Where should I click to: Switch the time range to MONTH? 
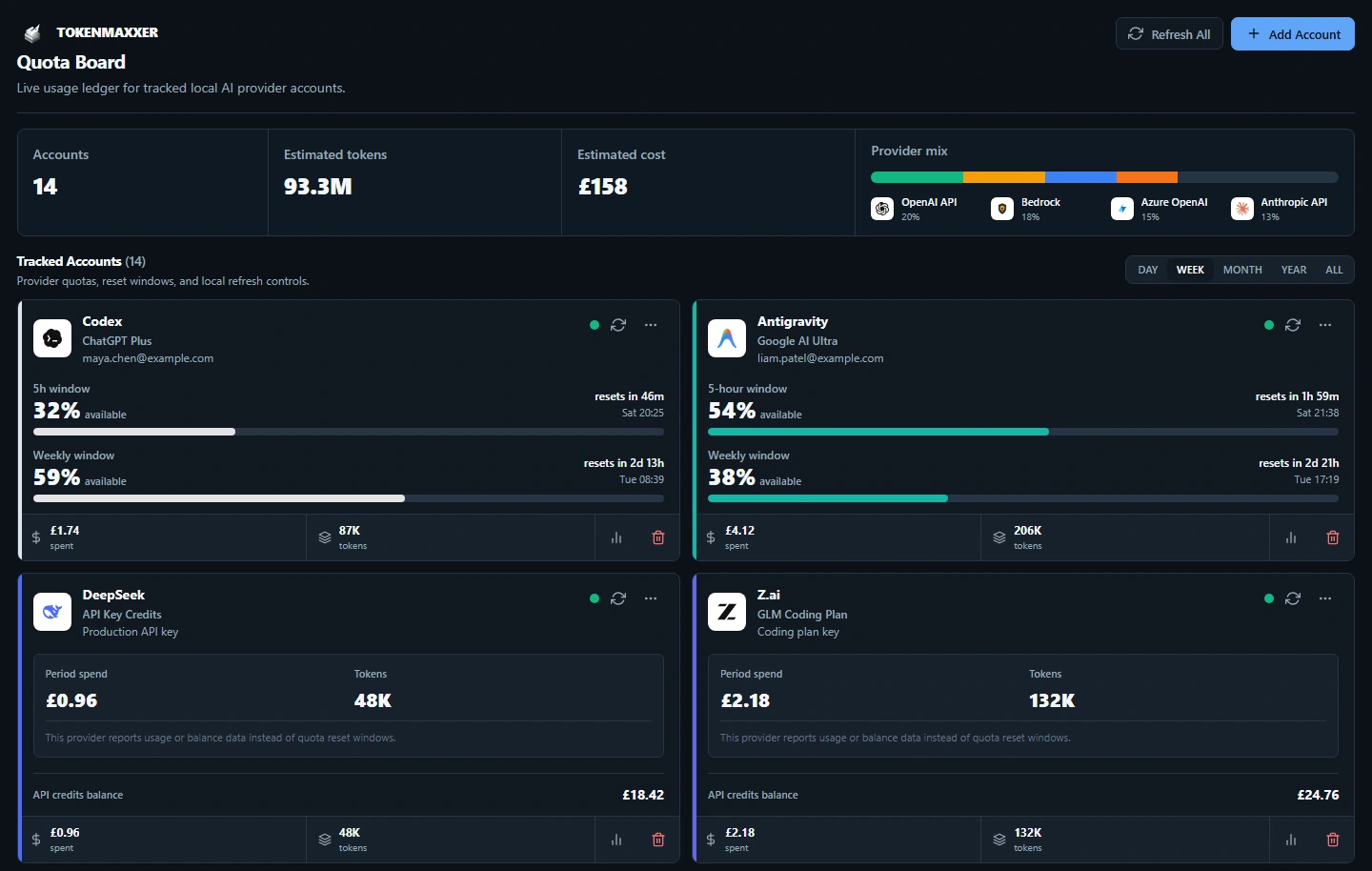pyautogui.click(x=1242, y=270)
